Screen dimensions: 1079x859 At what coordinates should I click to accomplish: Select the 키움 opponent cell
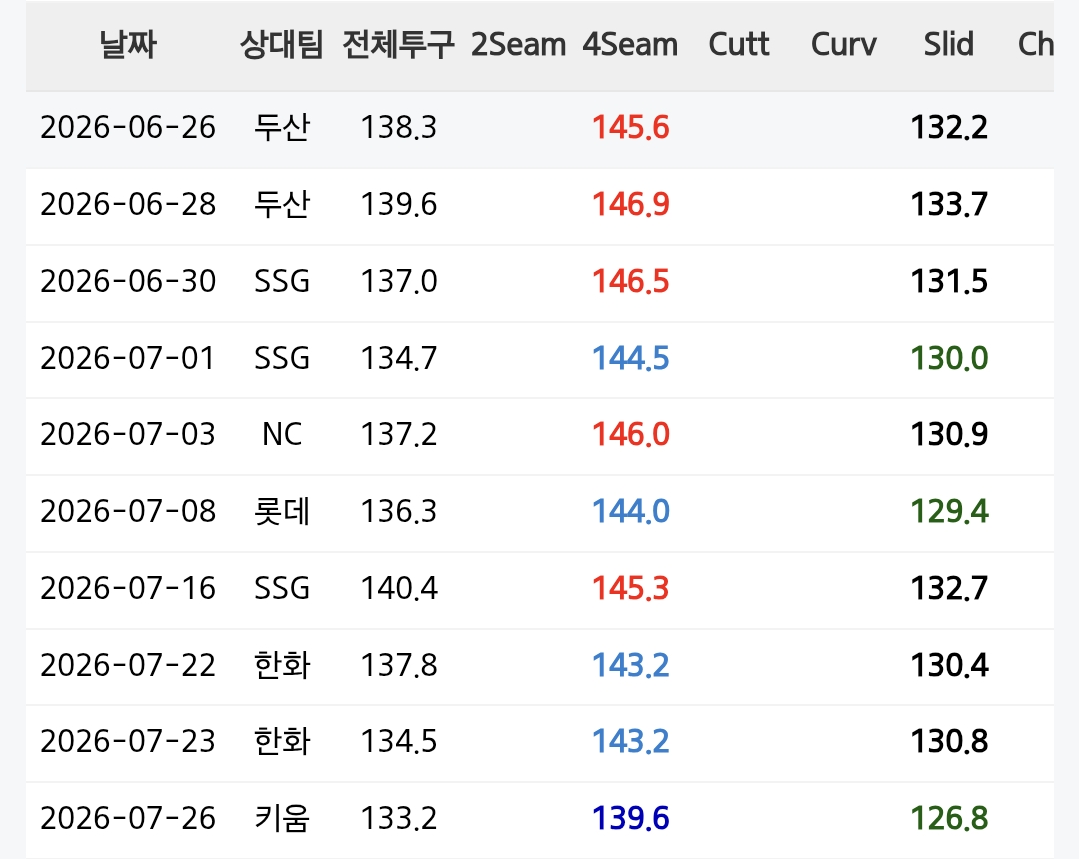(x=281, y=818)
